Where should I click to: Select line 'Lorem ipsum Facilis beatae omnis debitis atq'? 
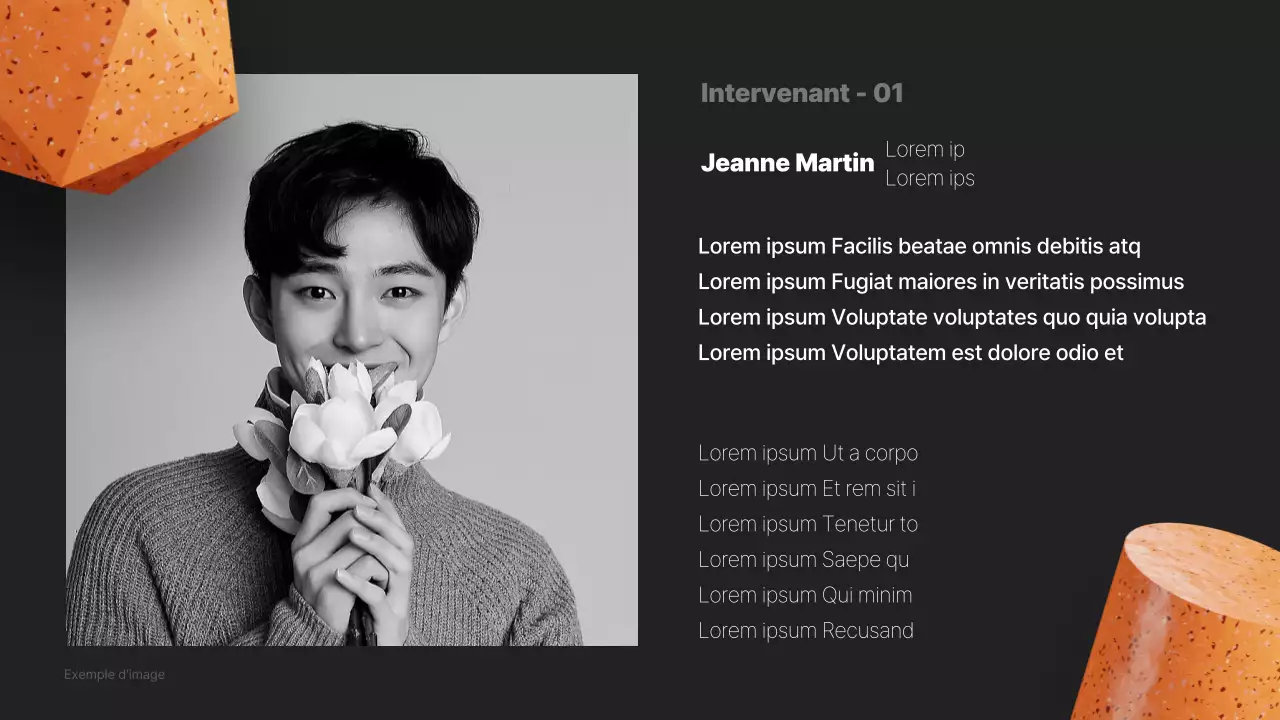pyautogui.click(x=919, y=246)
